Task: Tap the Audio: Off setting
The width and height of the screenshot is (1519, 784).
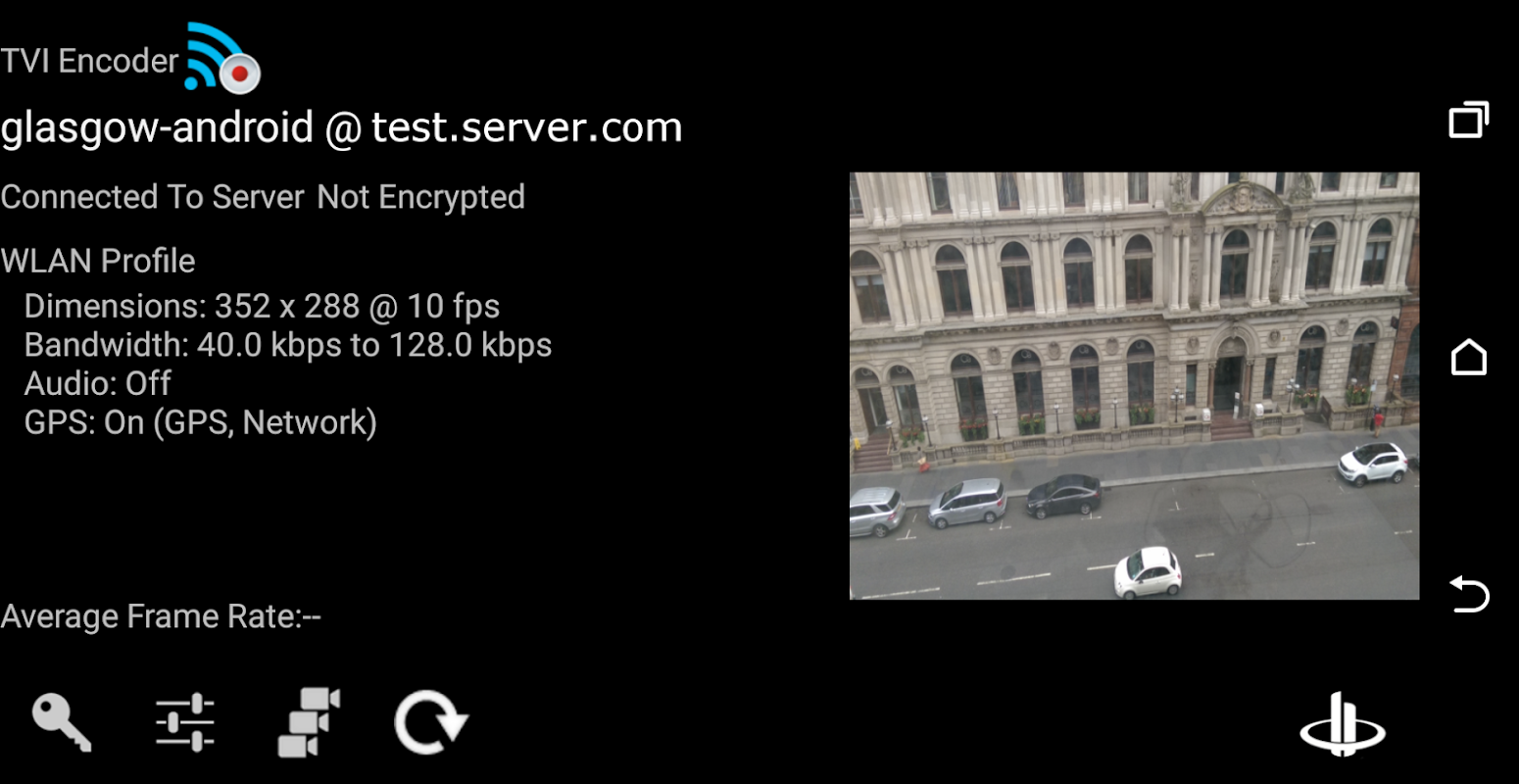Action: click(97, 383)
